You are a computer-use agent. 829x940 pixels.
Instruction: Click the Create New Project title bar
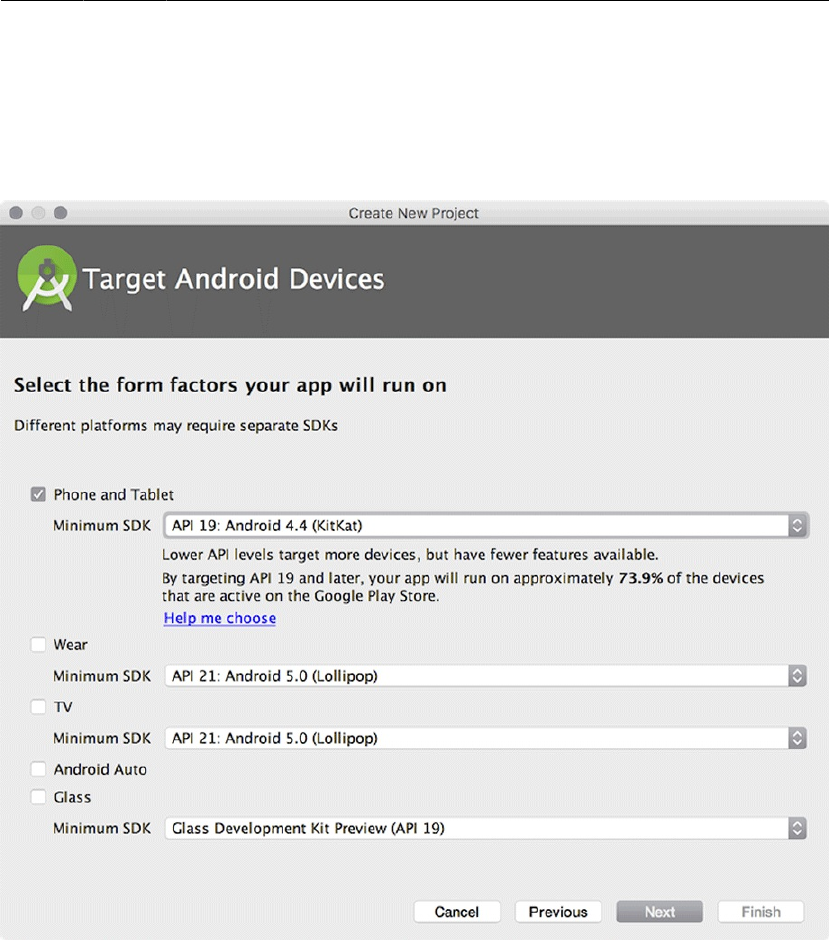pyautogui.click(x=414, y=213)
